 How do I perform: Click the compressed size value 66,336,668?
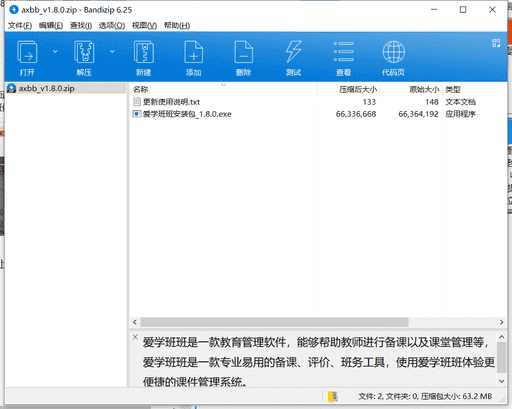356,114
